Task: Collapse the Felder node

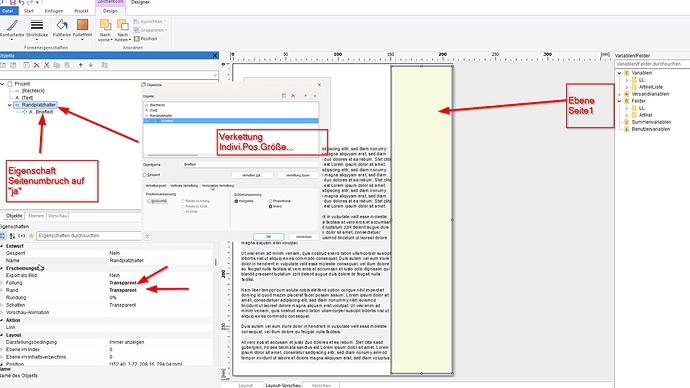Action: pos(620,101)
